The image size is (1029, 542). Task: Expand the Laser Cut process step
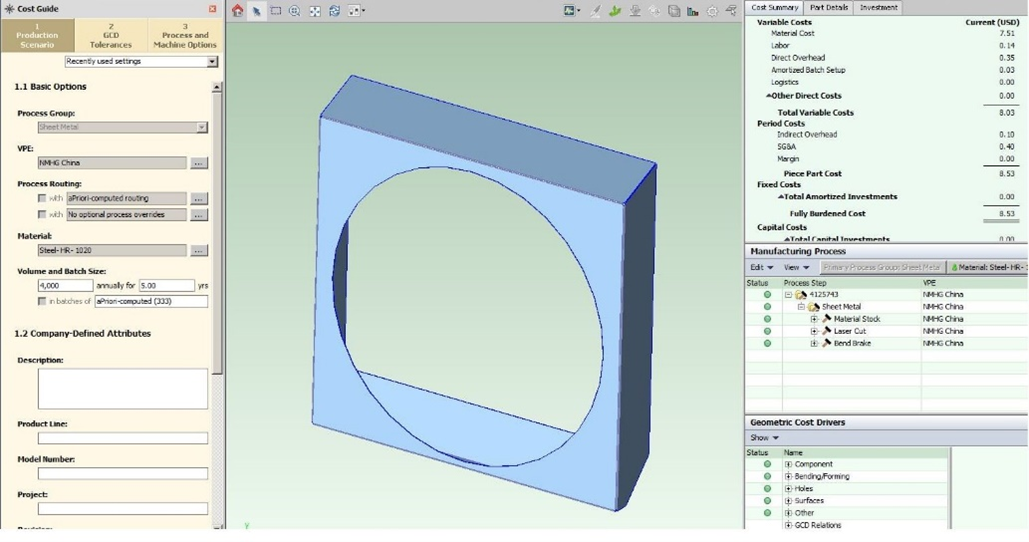(814, 331)
